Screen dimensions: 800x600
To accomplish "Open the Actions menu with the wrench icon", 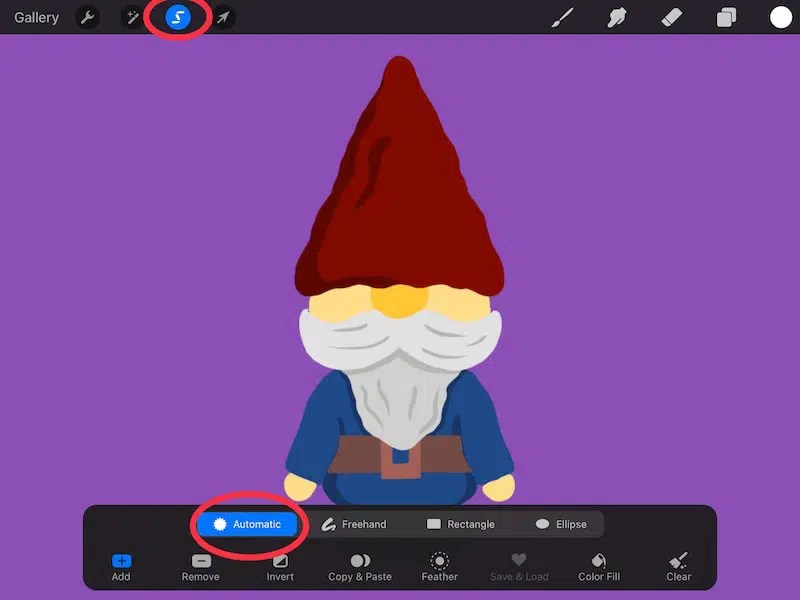I will coord(86,17).
